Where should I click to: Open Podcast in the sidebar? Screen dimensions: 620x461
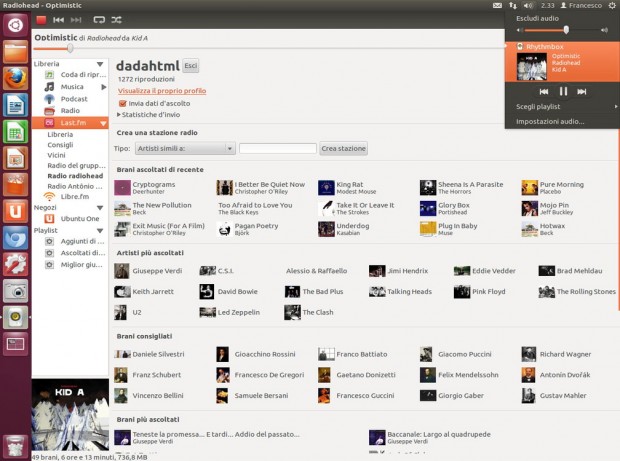click(66, 99)
